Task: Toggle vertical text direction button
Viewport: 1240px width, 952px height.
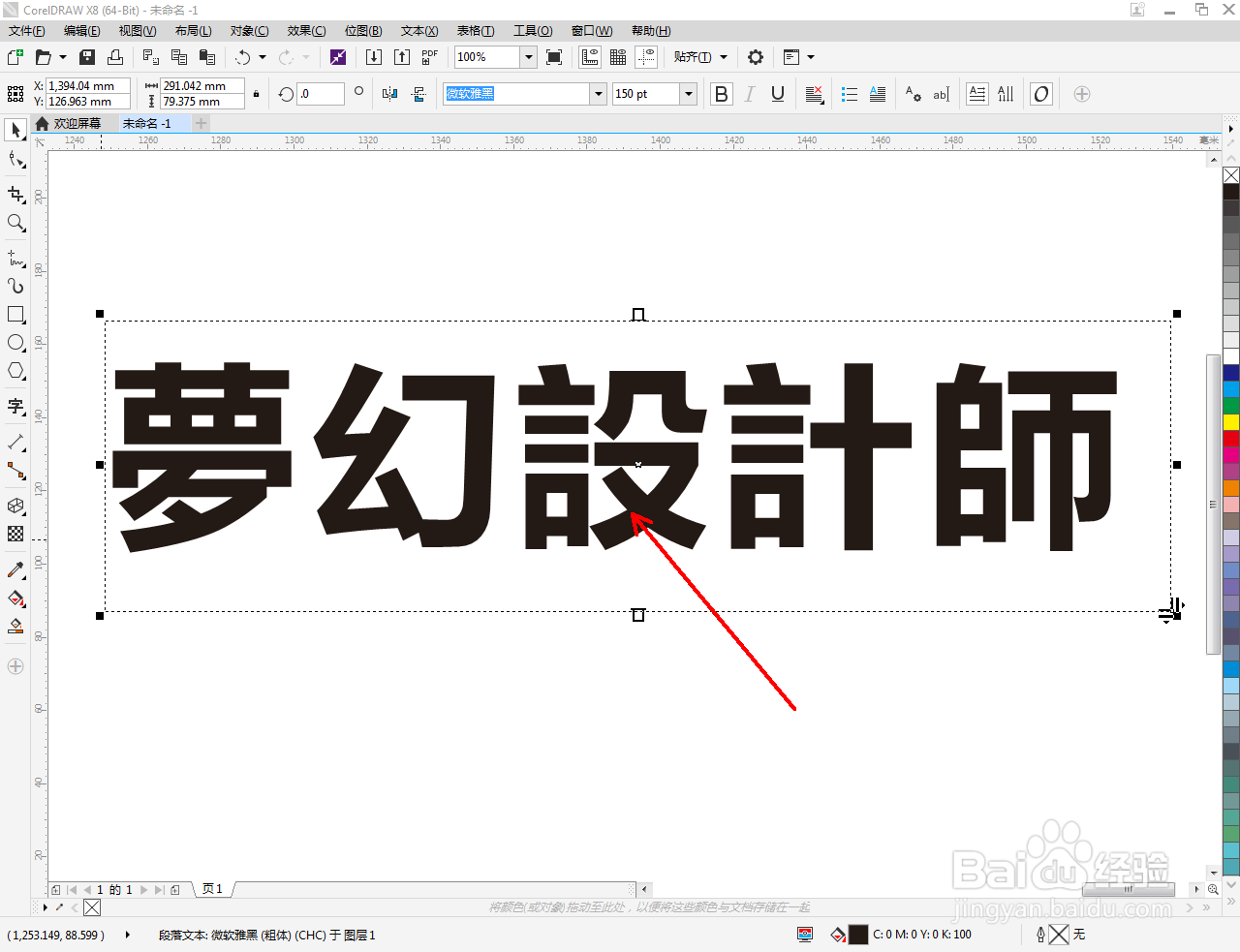Action: [1006, 94]
